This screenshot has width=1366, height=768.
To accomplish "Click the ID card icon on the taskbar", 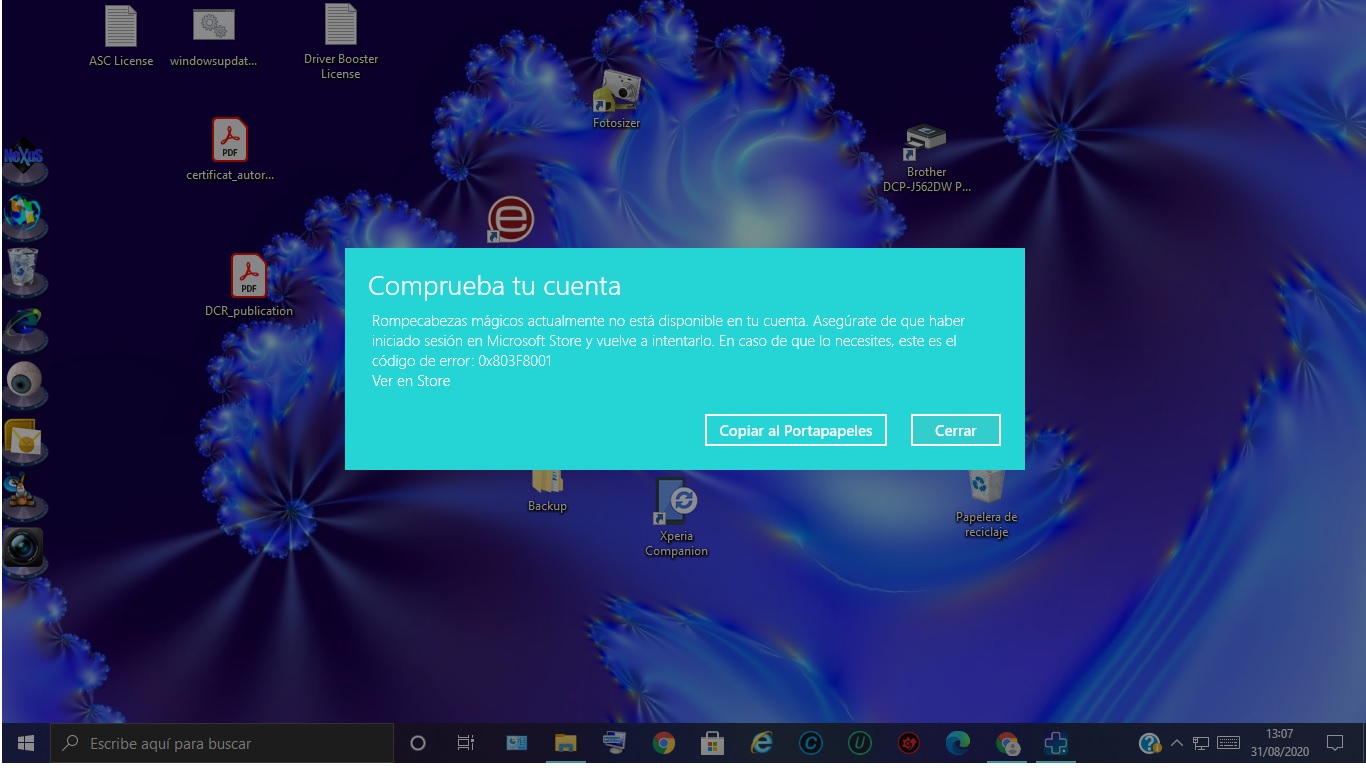I will click(x=517, y=743).
